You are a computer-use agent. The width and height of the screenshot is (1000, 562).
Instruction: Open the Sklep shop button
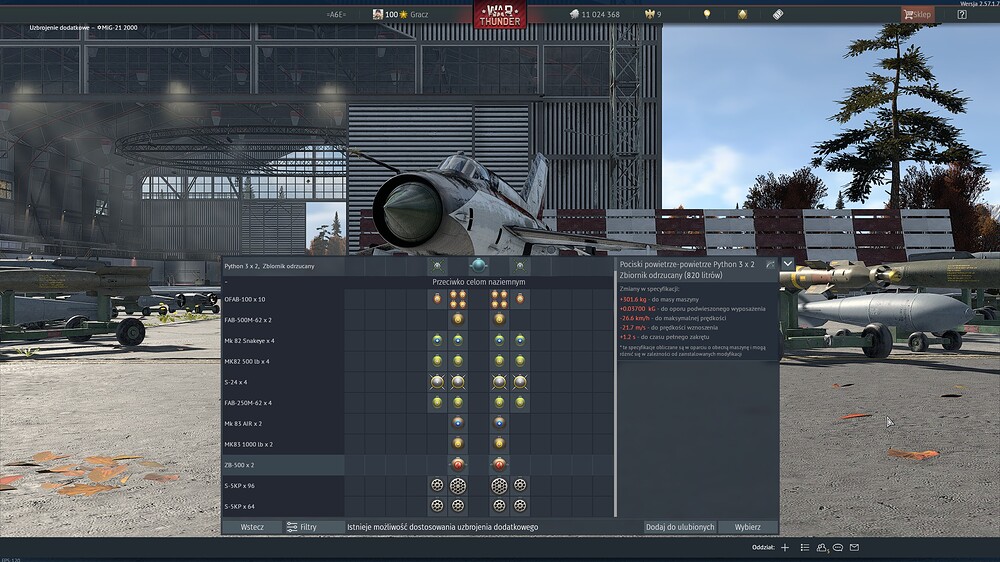pyautogui.click(x=918, y=14)
